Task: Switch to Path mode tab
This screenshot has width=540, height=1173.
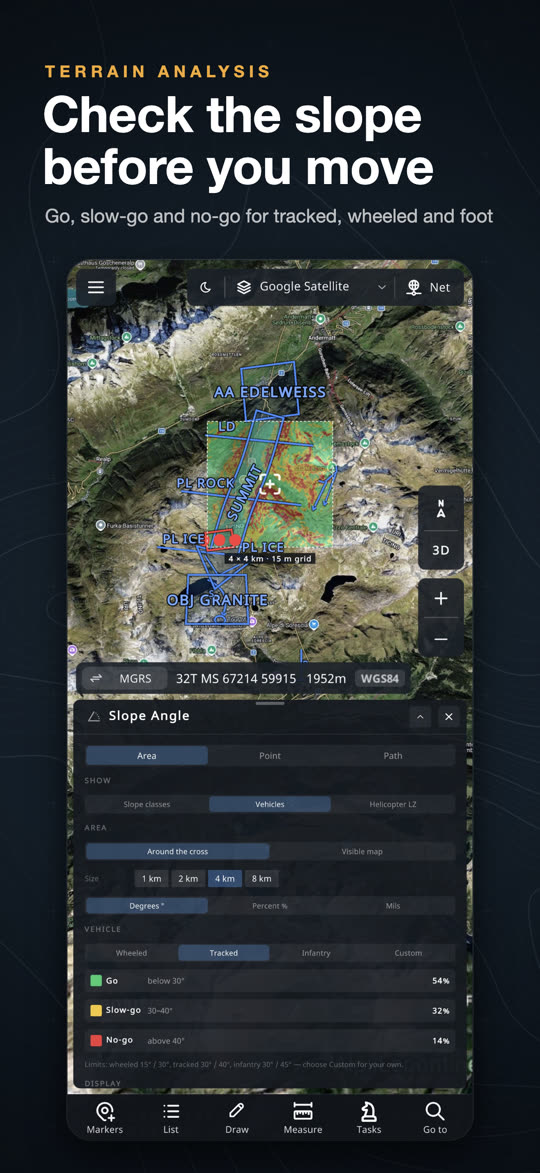Action: point(393,756)
